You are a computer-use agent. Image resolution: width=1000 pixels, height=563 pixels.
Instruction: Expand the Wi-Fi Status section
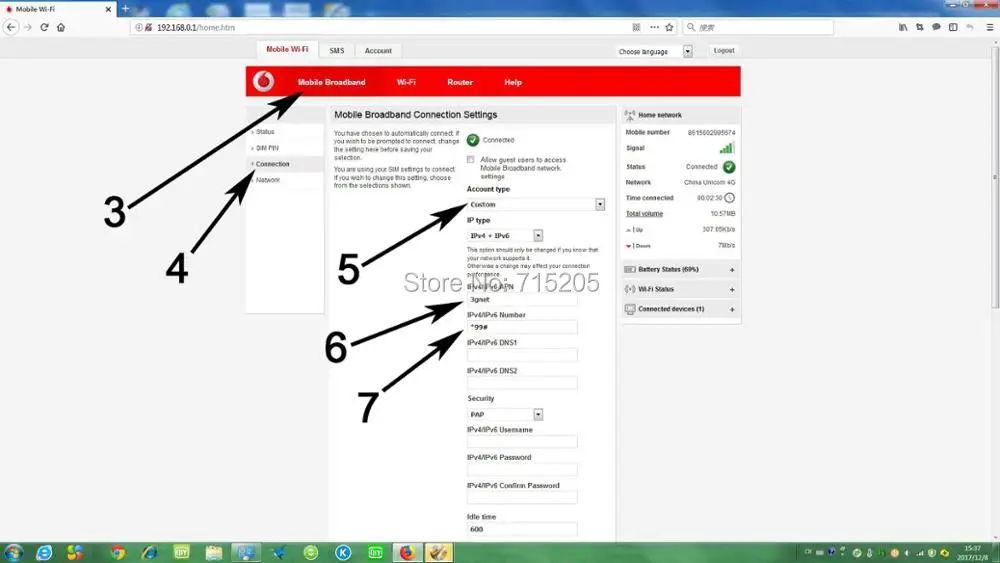pos(680,289)
